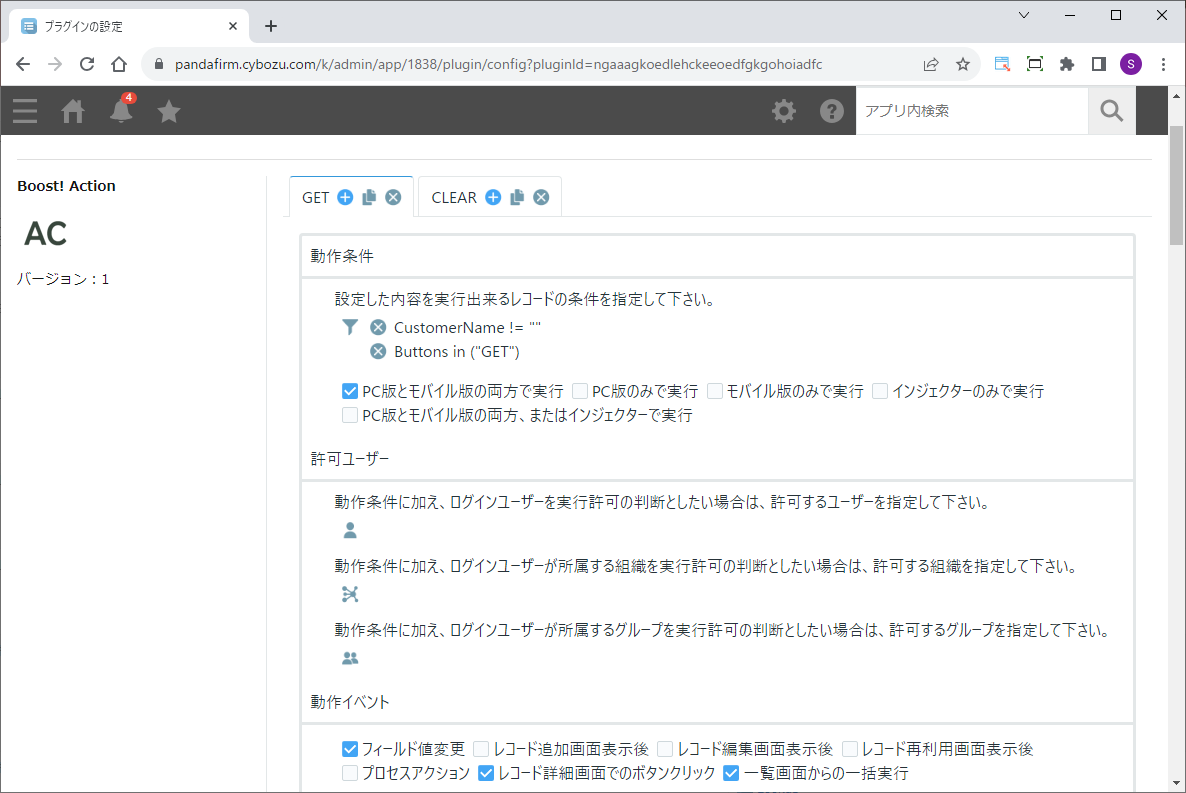
Task: Select permitted groups via group icon
Action: coord(350,659)
